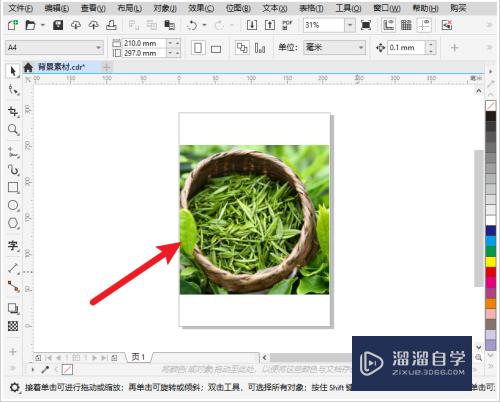Screen dimensions: 500x402
Task: Open the 编辑 menu
Action: (x=56, y=8)
